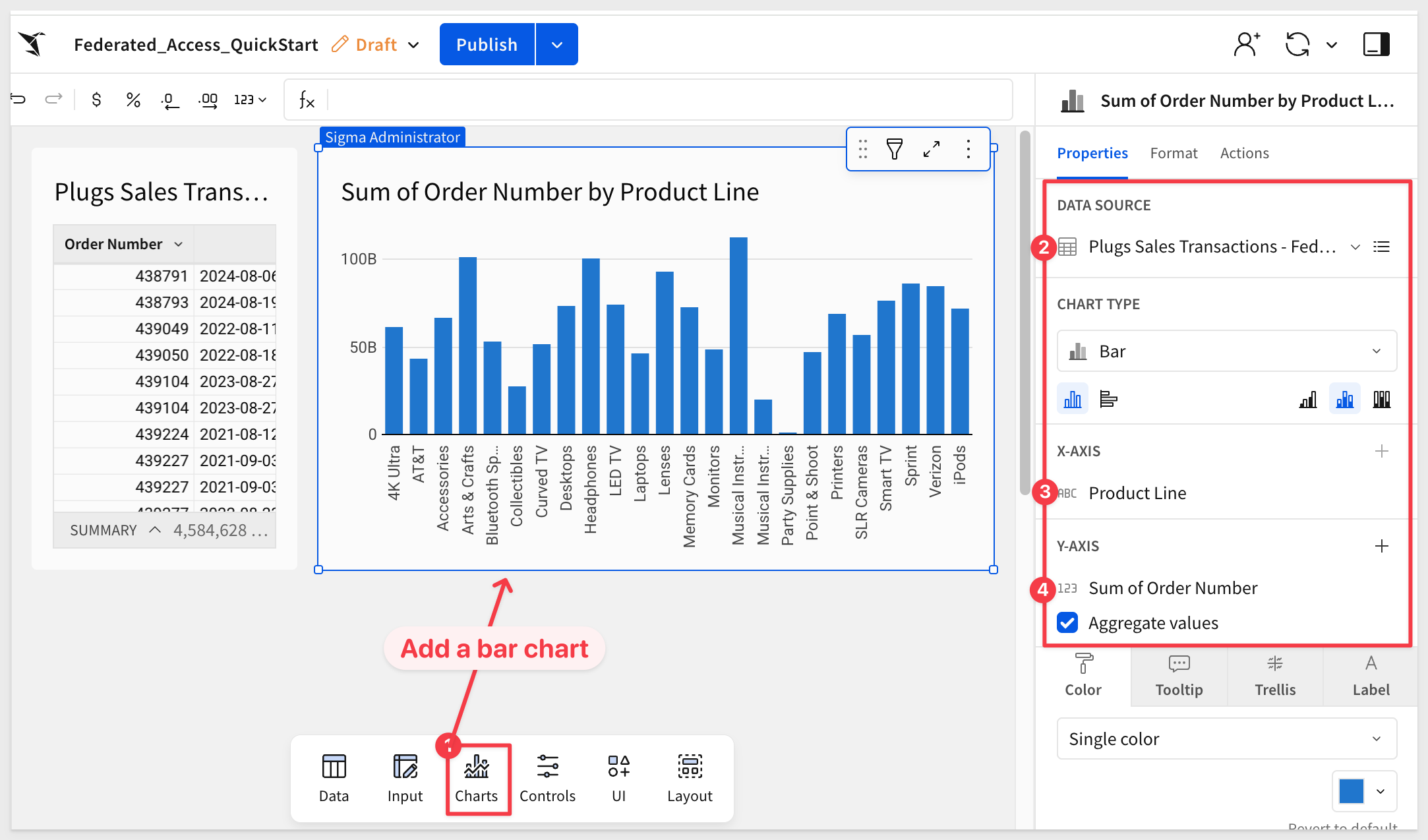Open the Bar chart type dropdown

coord(1226,351)
